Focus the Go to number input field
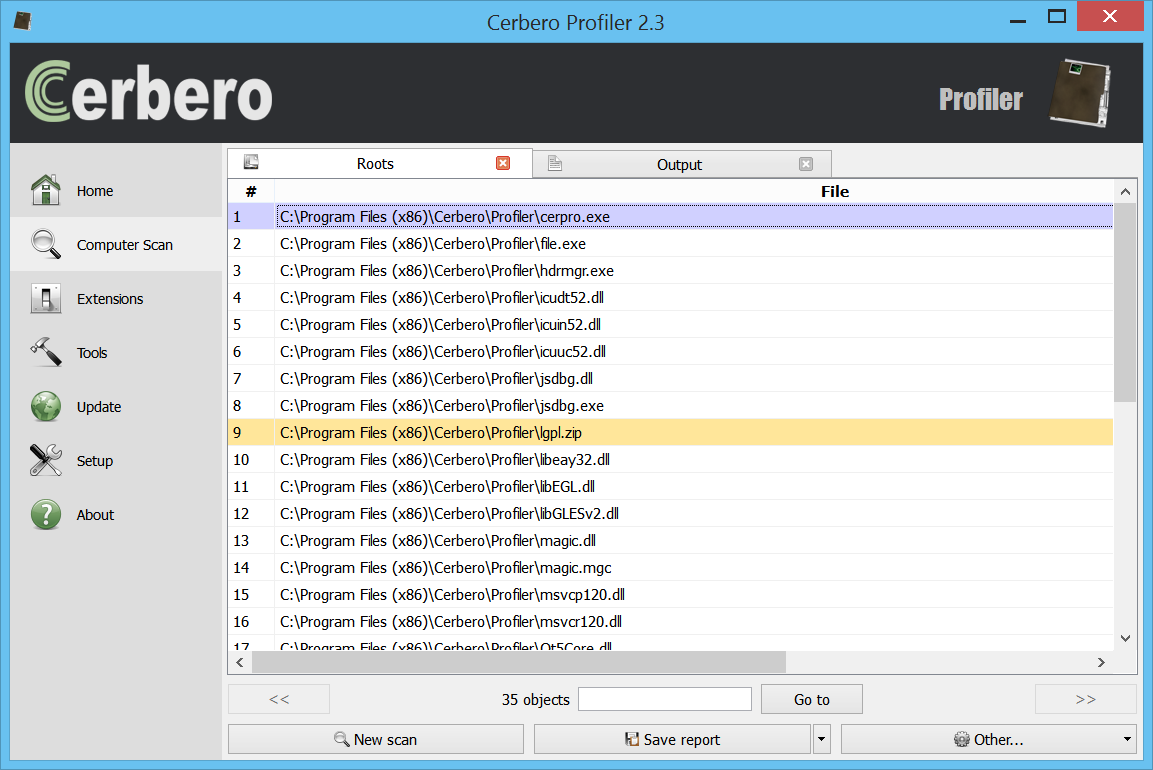Image resolution: width=1153 pixels, height=770 pixels. (665, 699)
